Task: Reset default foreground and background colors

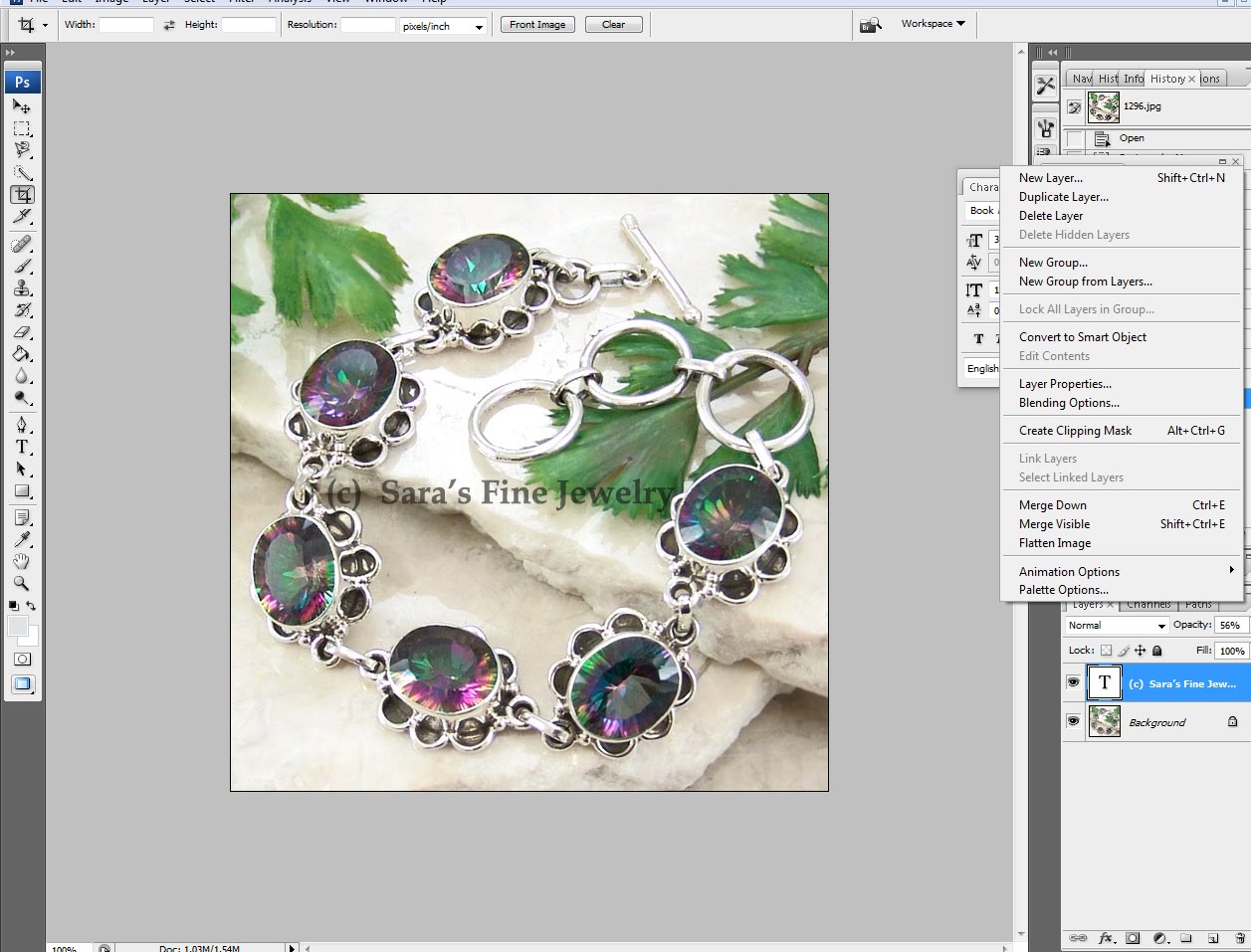Action: click(x=14, y=606)
